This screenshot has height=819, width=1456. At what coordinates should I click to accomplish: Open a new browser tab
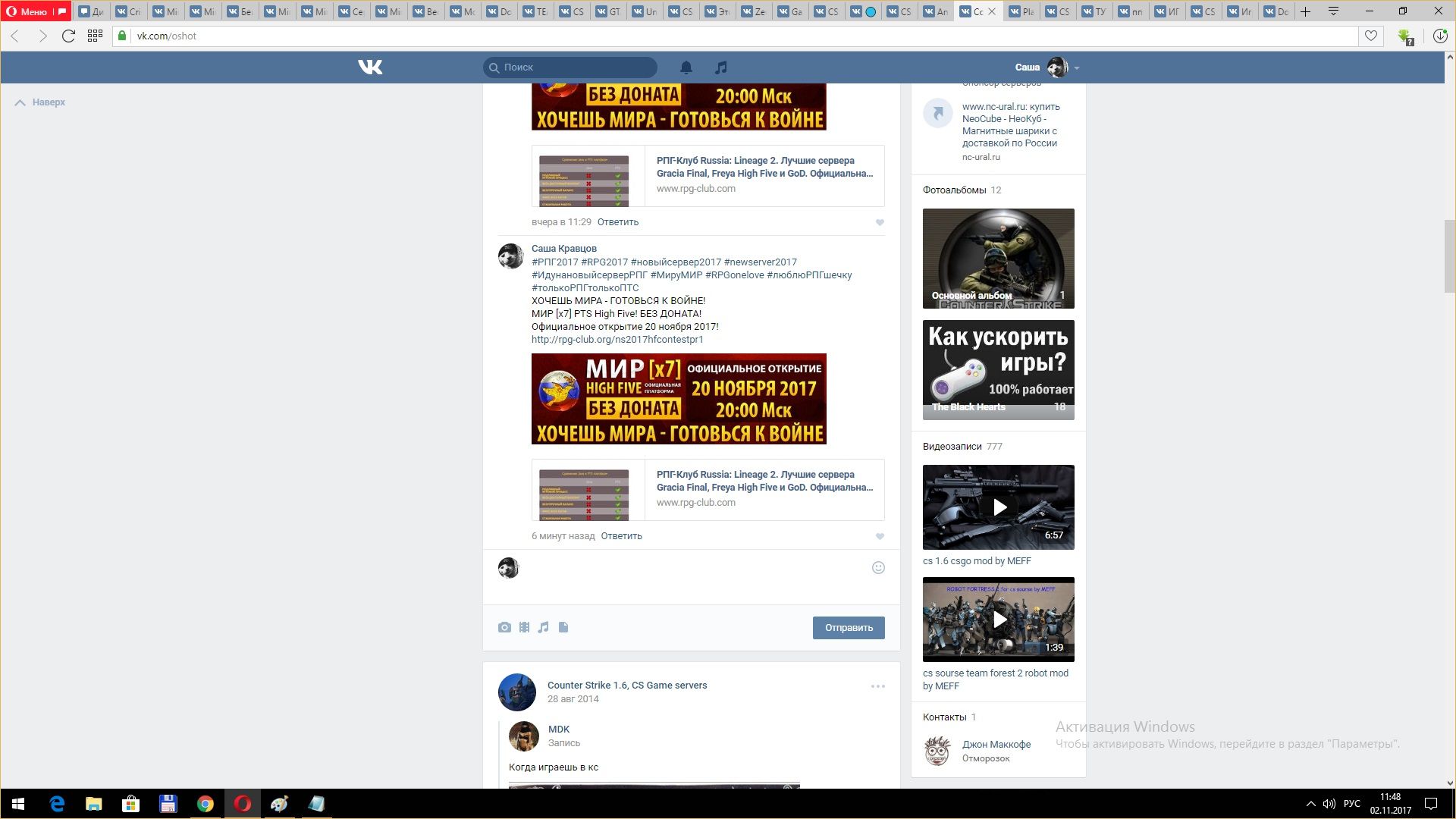click(x=1305, y=11)
